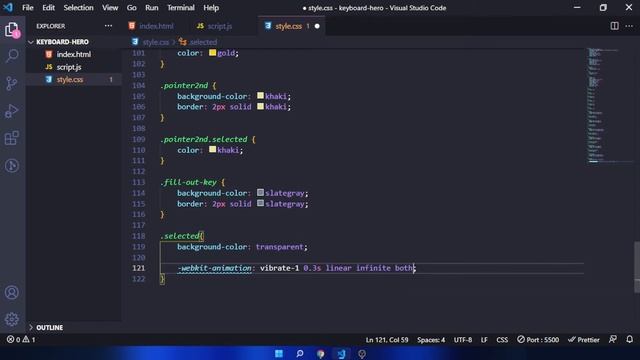Open the Accounts menu icon
Screen dimensions: 640x360
12,292
